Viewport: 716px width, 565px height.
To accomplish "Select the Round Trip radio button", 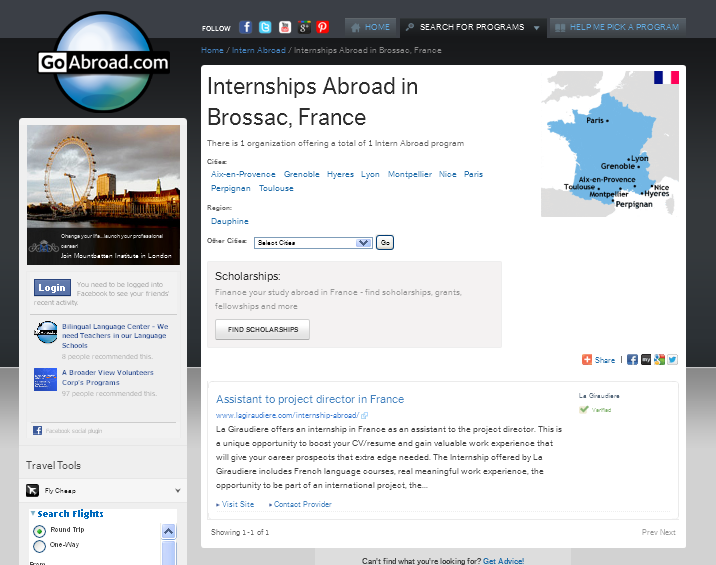I will (x=40, y=530).
